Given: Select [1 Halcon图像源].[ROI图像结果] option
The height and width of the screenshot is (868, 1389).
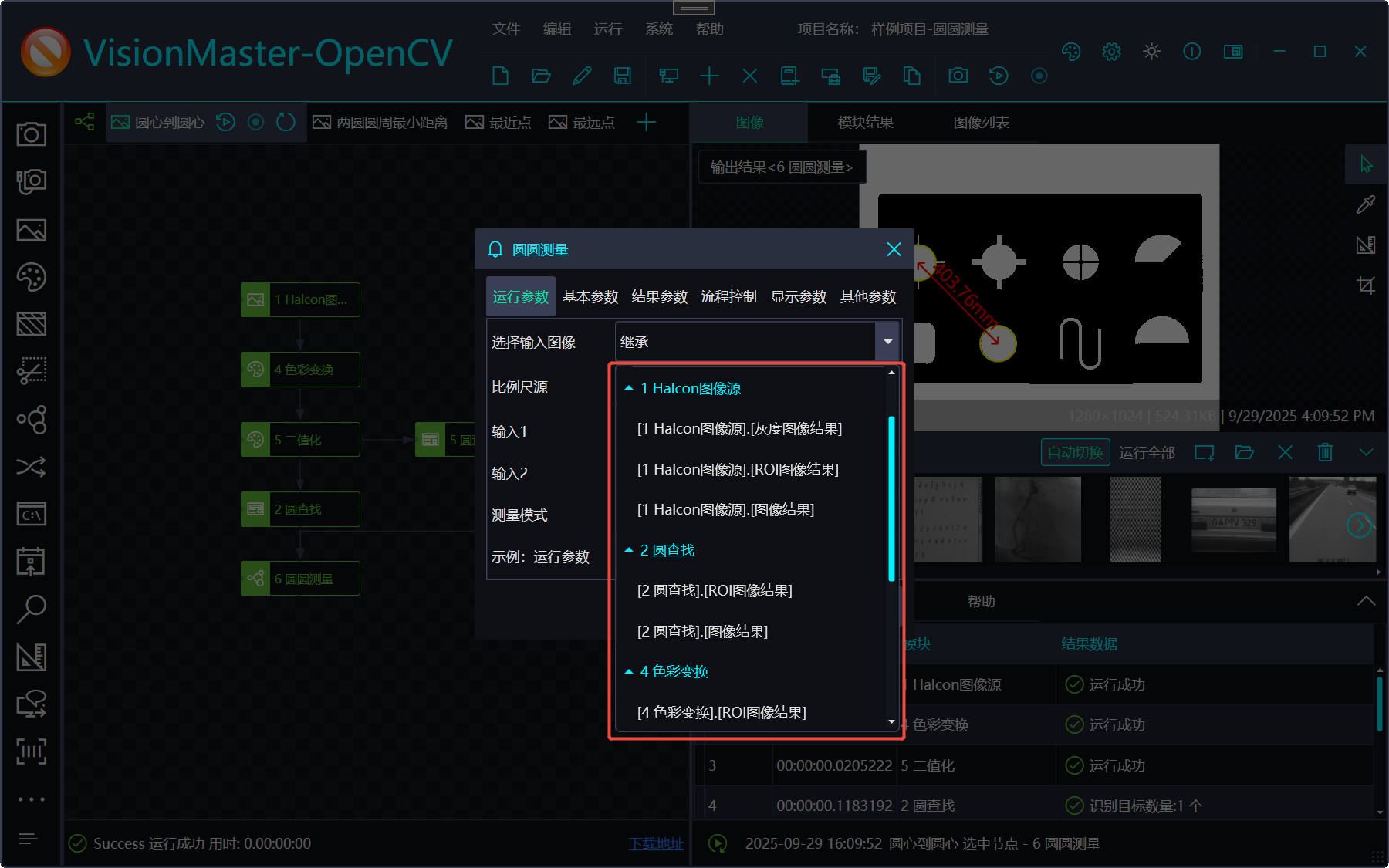Looking at the screenshot, I should (x=738, y=470).
